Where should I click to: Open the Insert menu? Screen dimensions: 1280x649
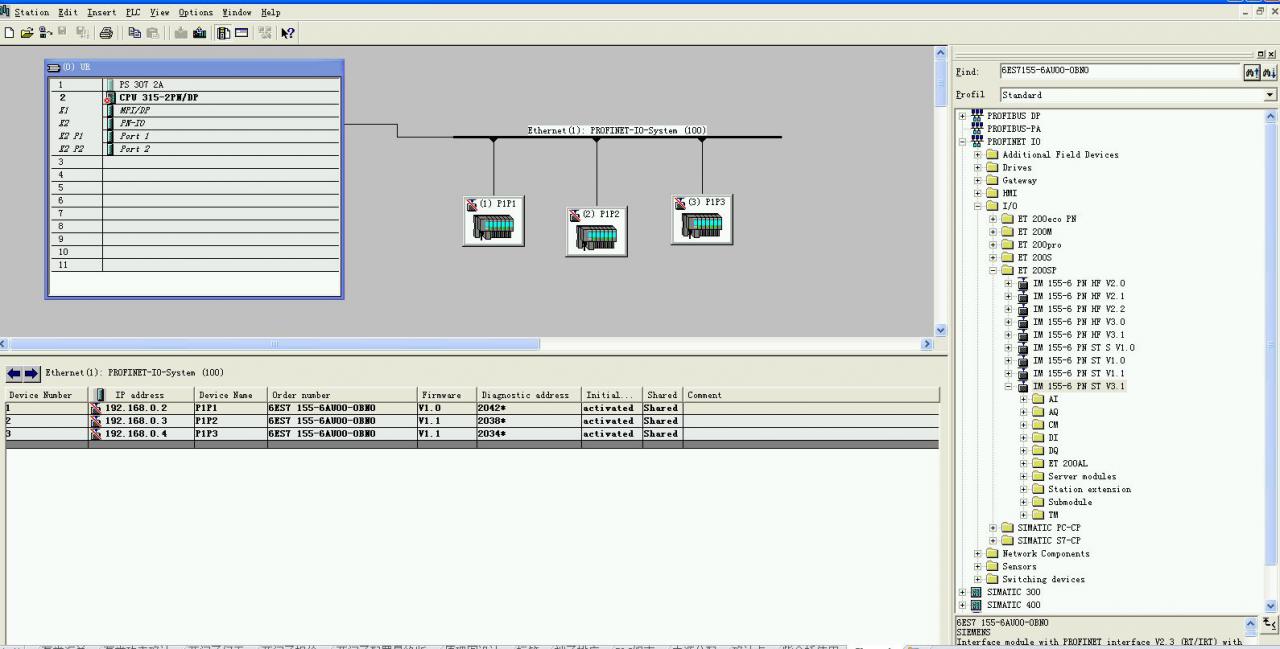coord(101,12)
